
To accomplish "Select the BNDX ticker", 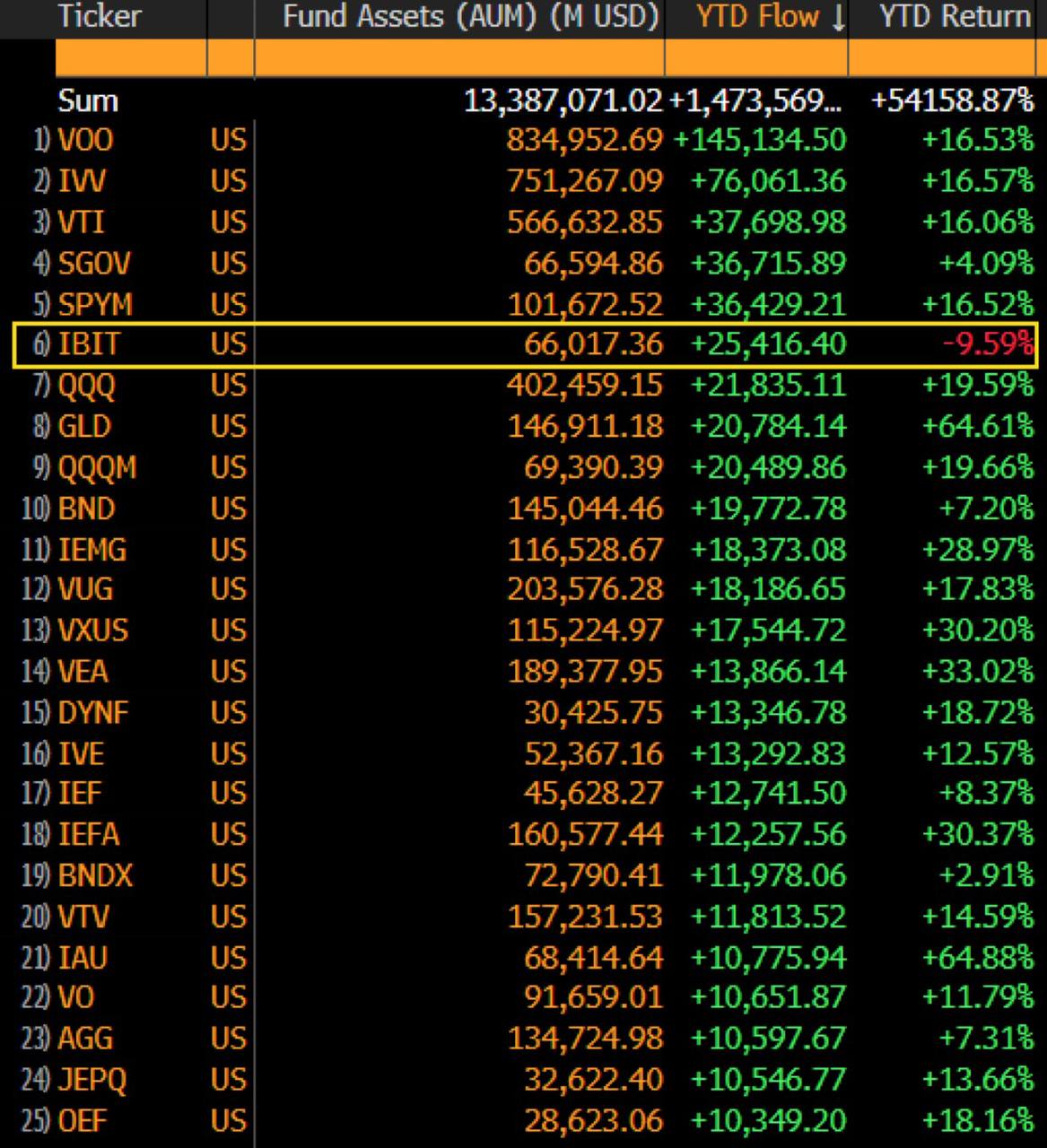I will (x=94, y=874).
